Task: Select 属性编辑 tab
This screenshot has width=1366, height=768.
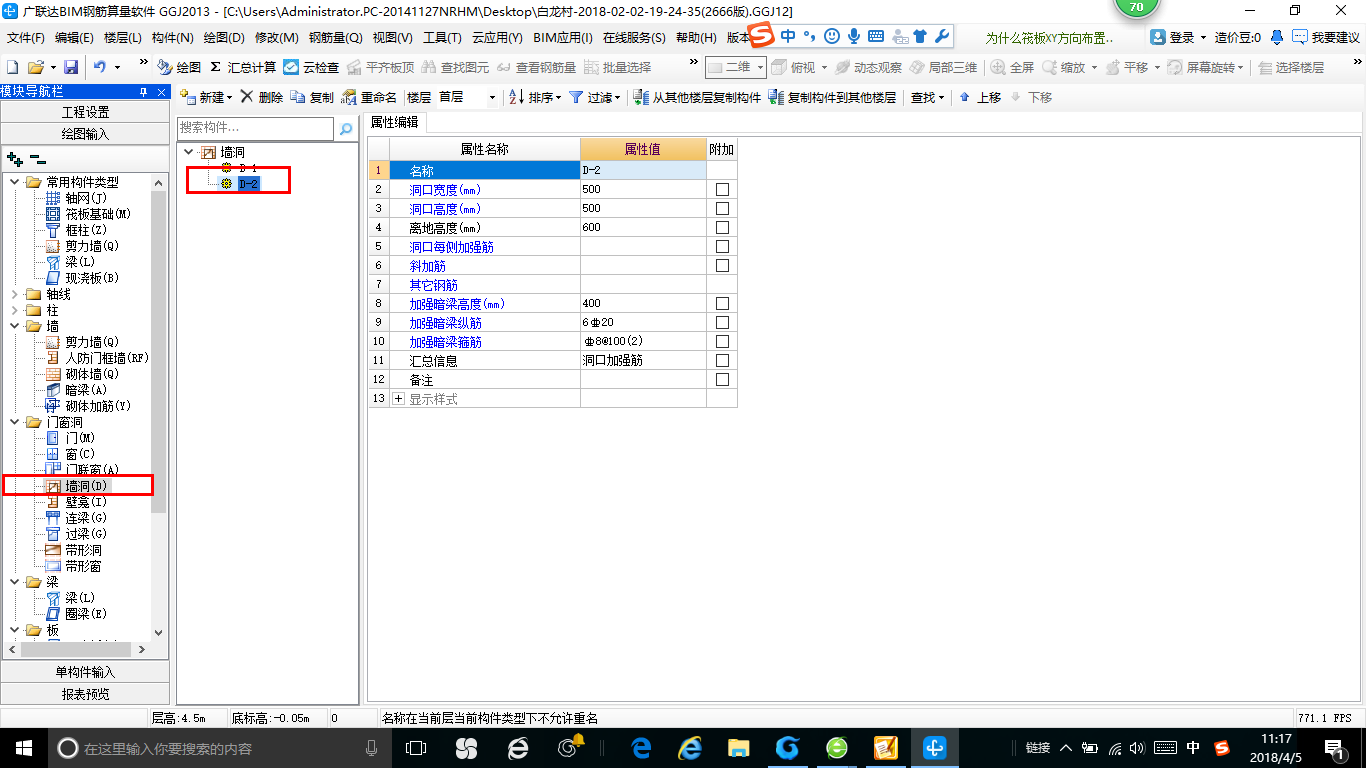Action: point(395,122)
